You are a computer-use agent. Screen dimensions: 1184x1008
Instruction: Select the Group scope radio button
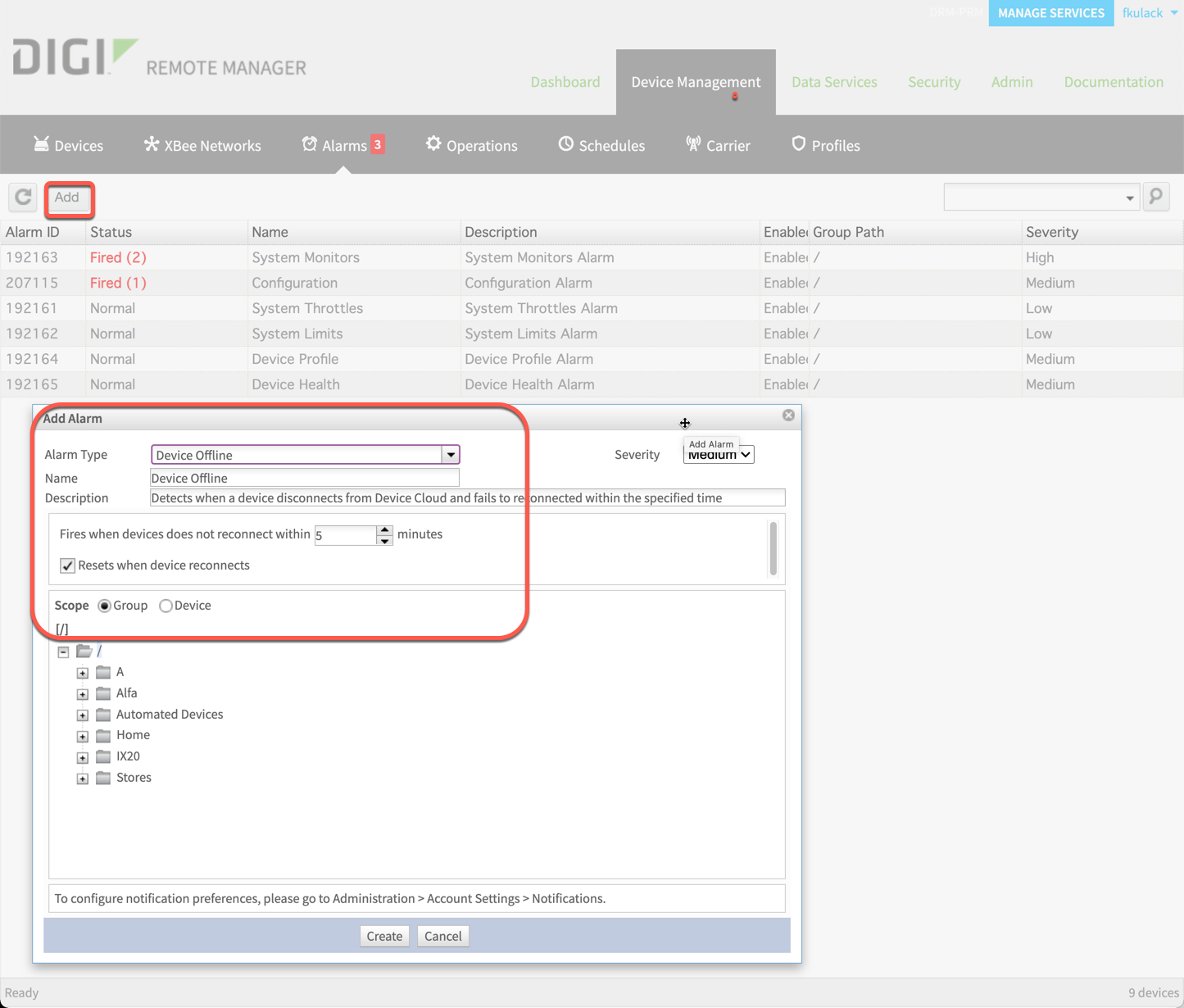104,606
